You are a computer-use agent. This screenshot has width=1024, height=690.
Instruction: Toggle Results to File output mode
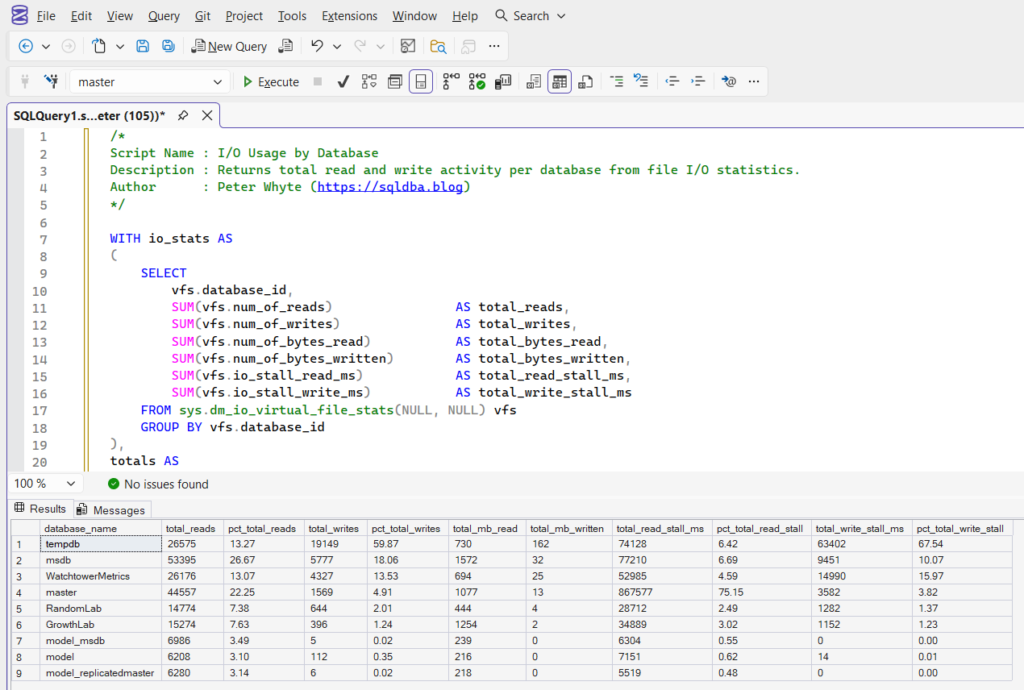[x=583, y=82]
